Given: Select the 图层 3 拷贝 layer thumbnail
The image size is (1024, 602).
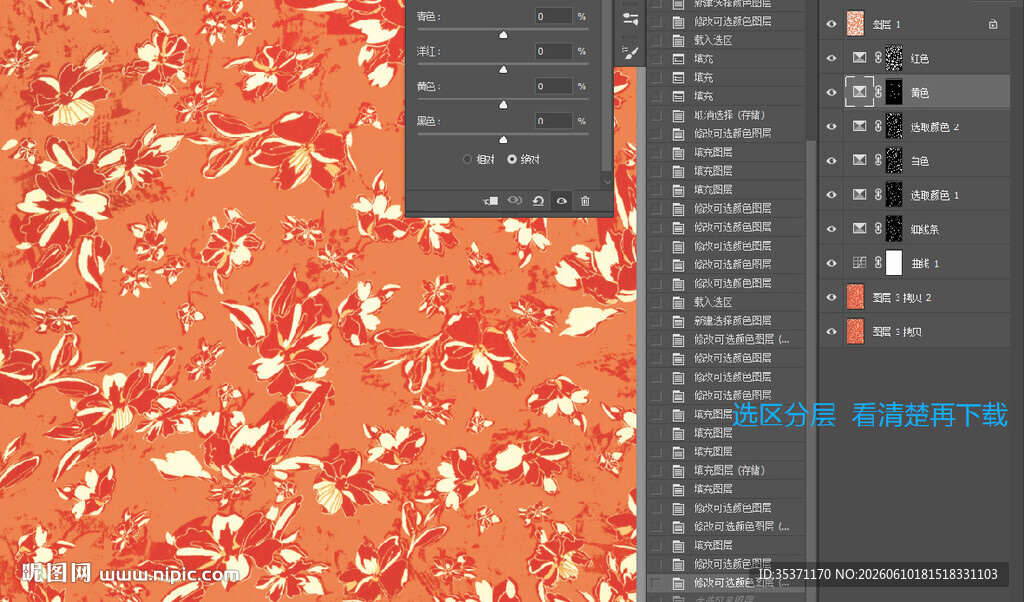Looking at the screenshot, I should [x=855, y=331].
